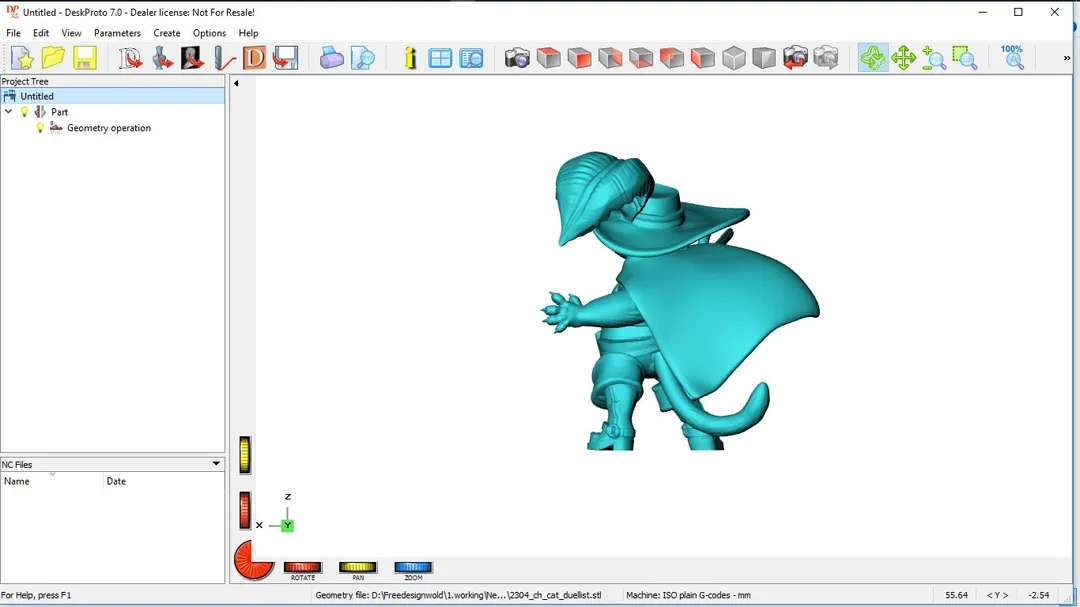Click the 'For Help, press F1' status text
1080x607 pixels.
(x=36, y=595)
